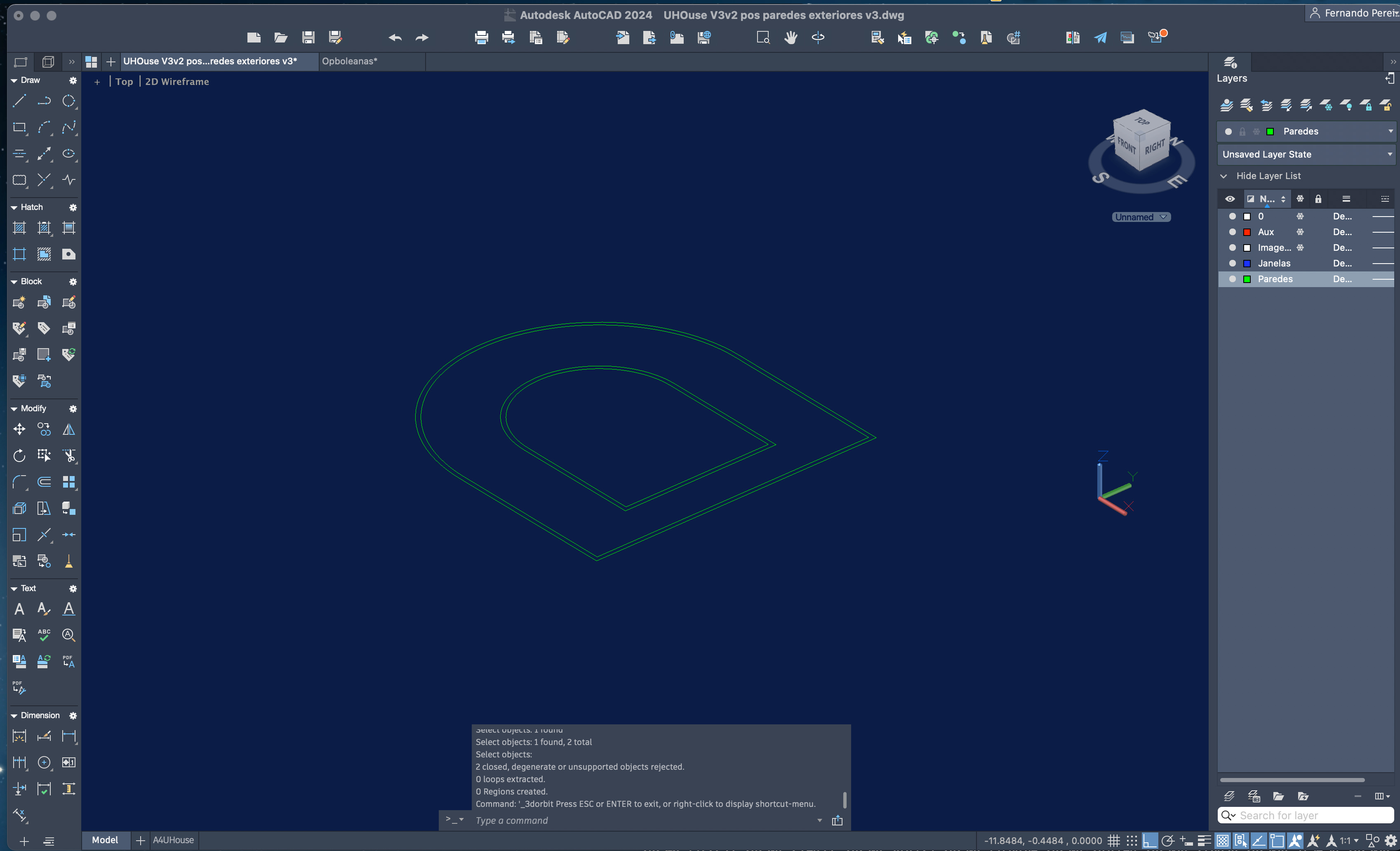This screenshot has width=1400, height=851.
Task: Open the Unnamed view dropdown under ViewCube
Action: (x=1141, y=217)
